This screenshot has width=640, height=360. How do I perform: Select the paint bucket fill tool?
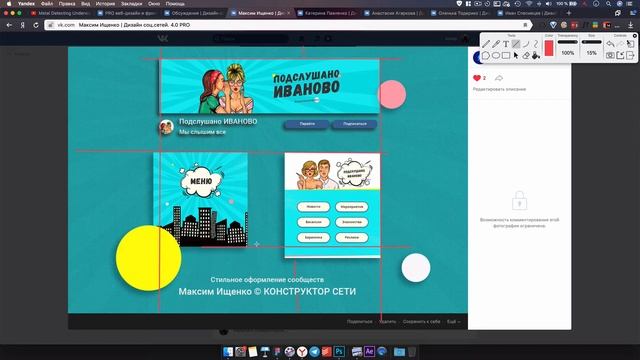point(536,55)
